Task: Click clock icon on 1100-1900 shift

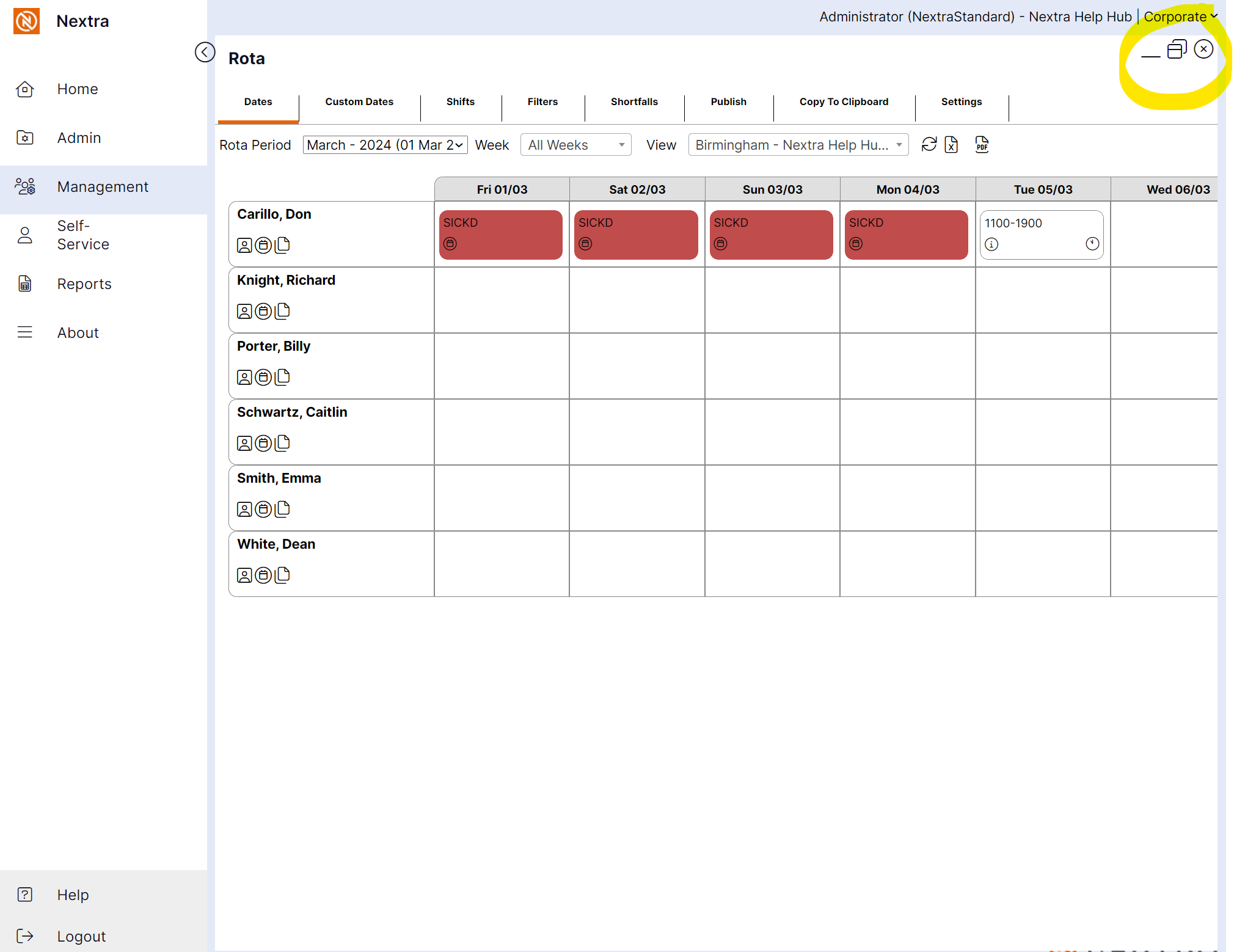Action: click(1092, 244)
